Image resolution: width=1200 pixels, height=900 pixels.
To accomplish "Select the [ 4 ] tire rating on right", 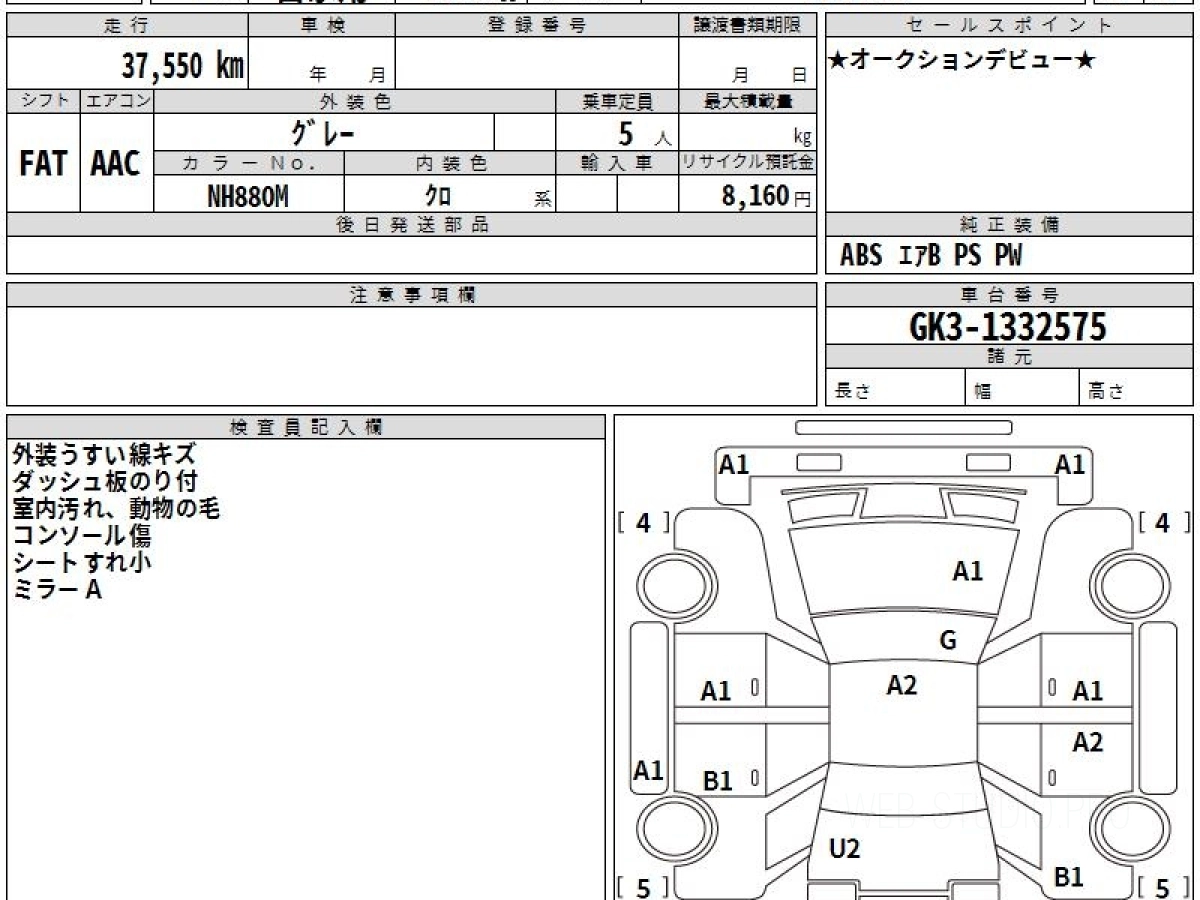I will click(1164, 522).
